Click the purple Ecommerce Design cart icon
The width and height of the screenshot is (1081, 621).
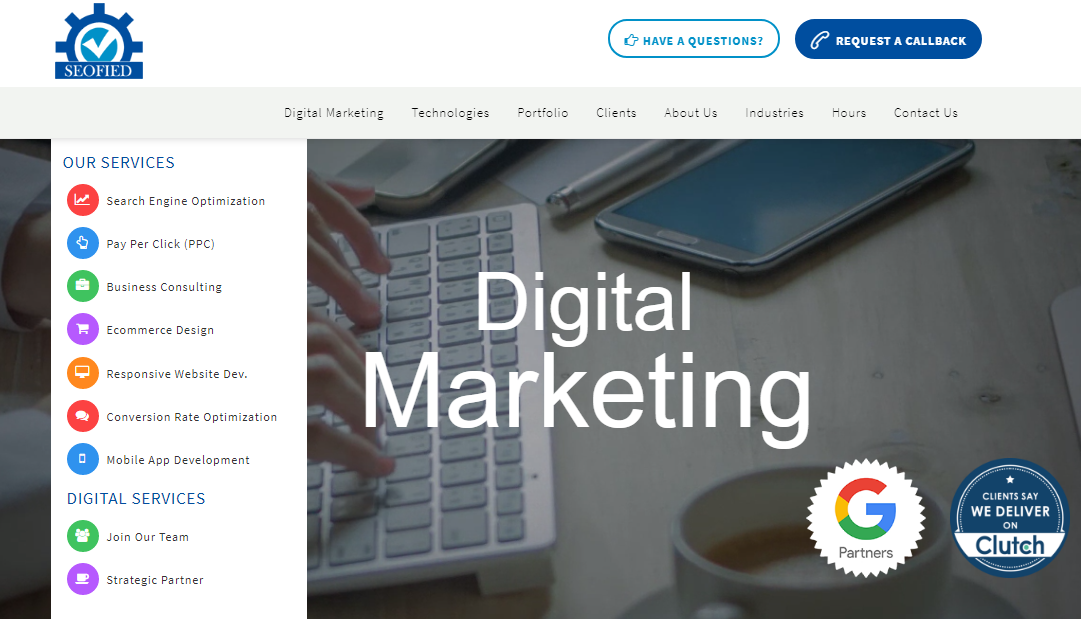click(83, 329)
